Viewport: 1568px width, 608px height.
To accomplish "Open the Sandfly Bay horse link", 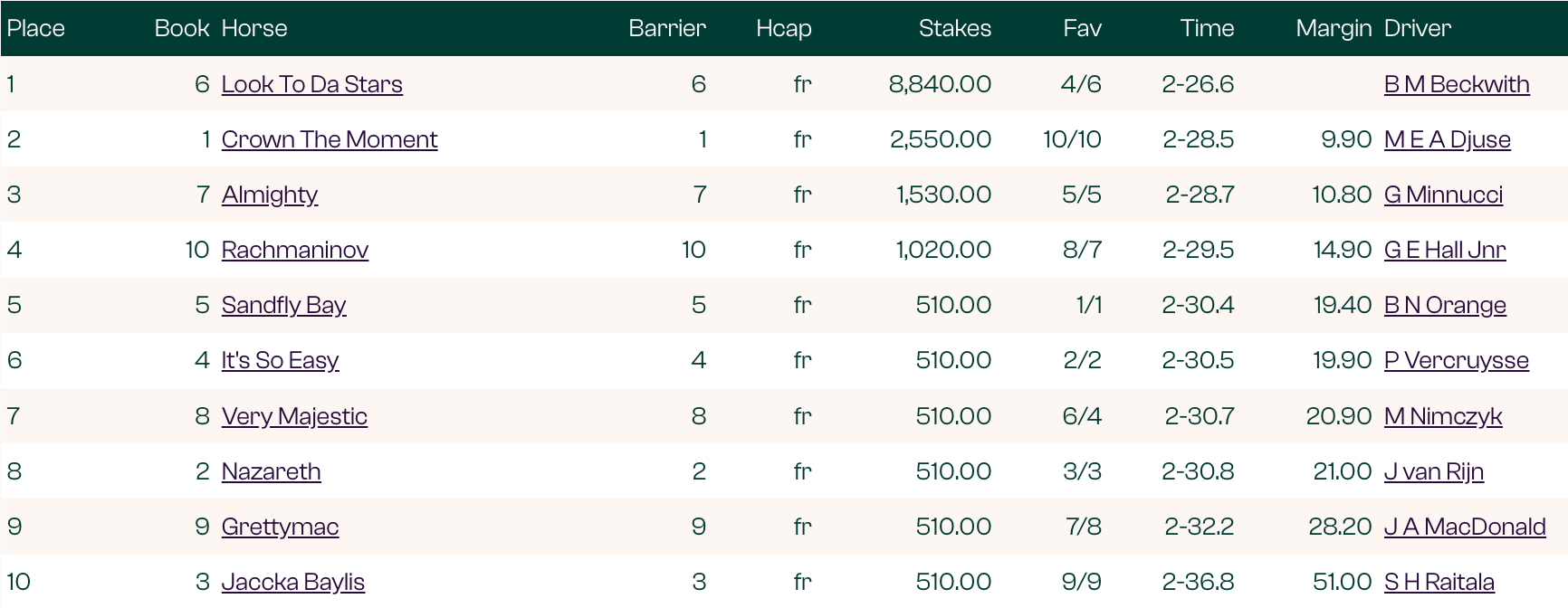I will (x=283, y=305).
